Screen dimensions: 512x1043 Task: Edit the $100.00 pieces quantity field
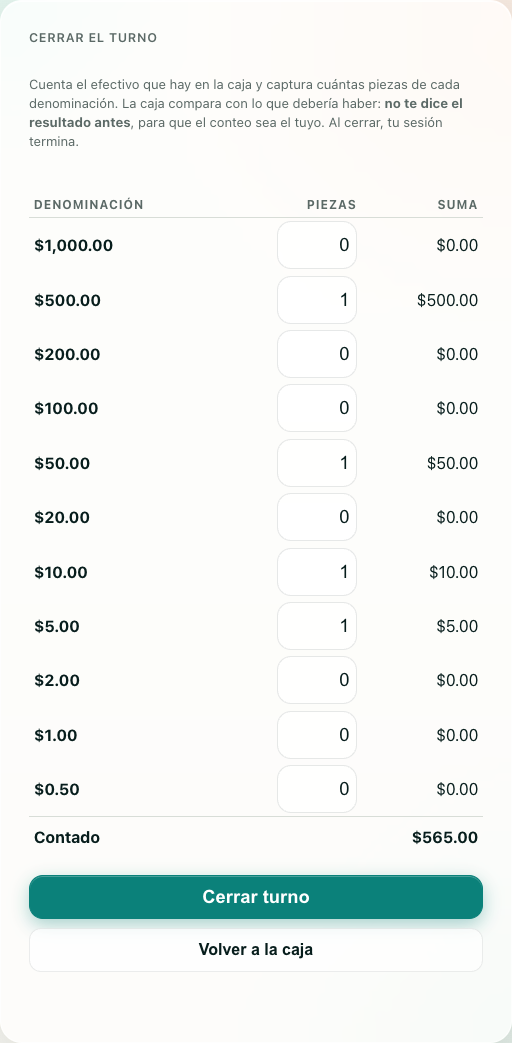pos(317,408)
